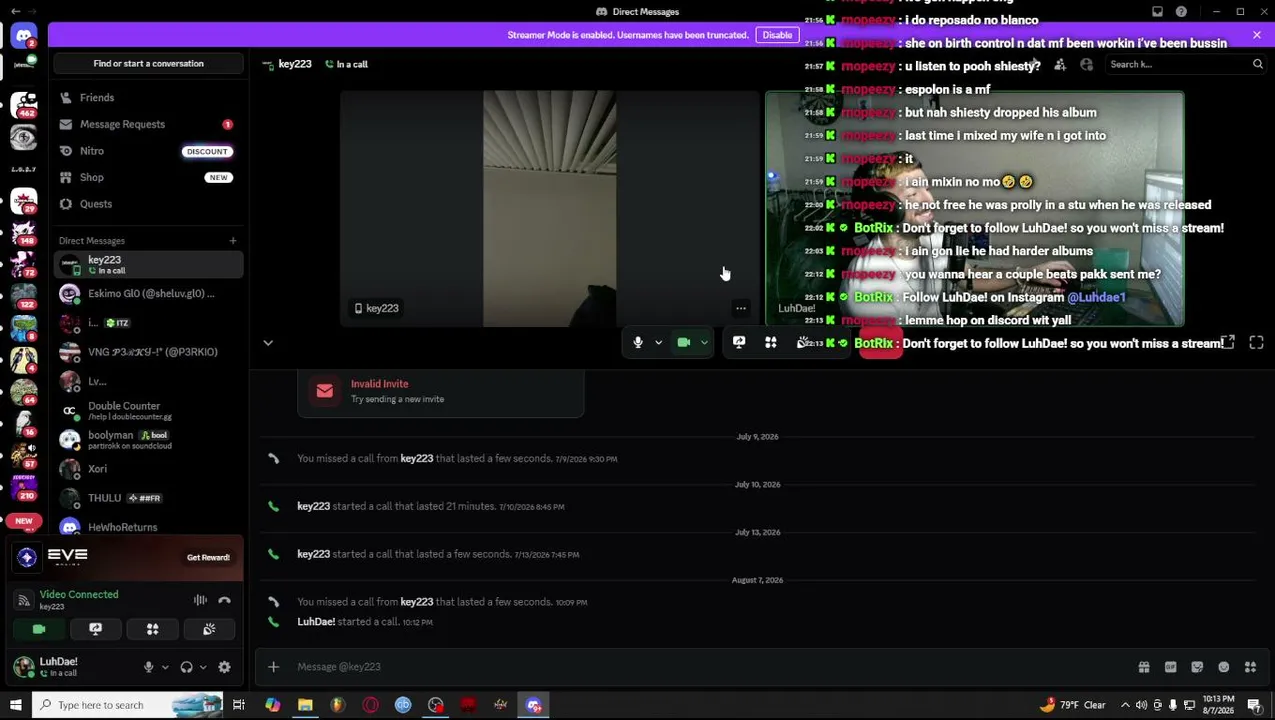This screenshot has width=1275, height=720.
Task: Start an activity from call controls bar
Action: [771, 343]
